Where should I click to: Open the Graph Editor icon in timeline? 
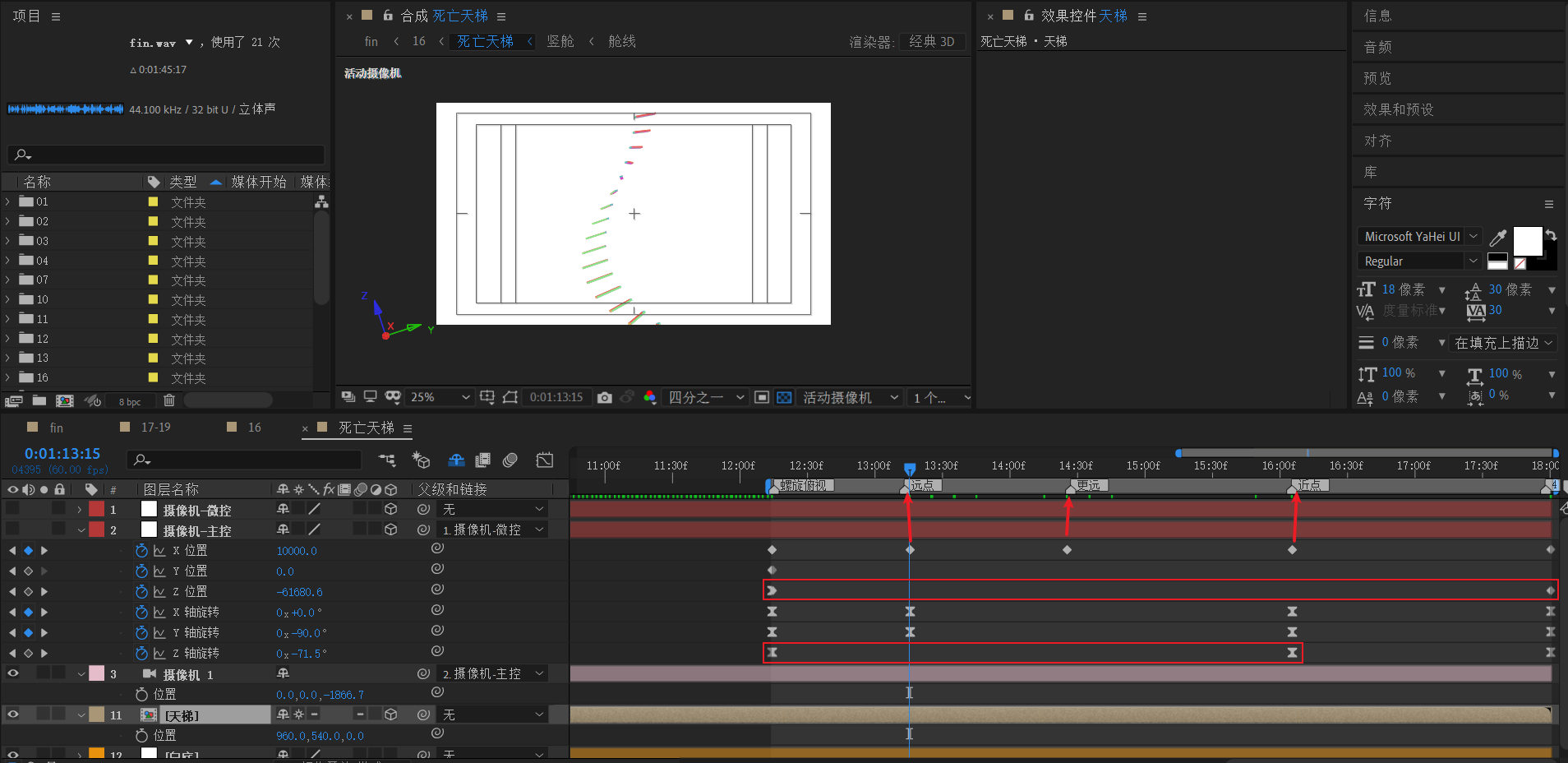pyautogui.click(x=545, y=460)
